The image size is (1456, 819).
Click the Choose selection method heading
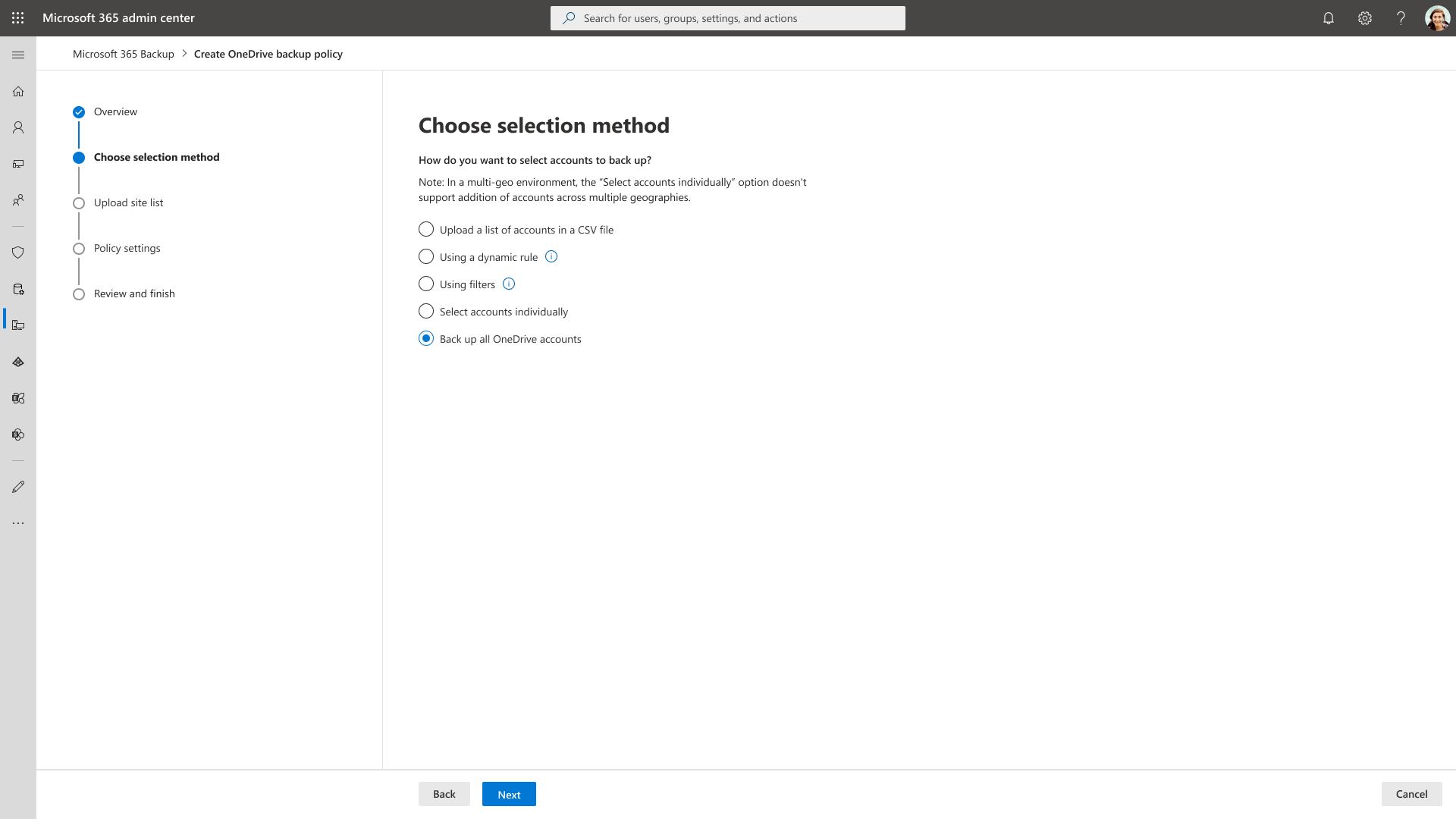pyautogui.click(x=544, y=125)
